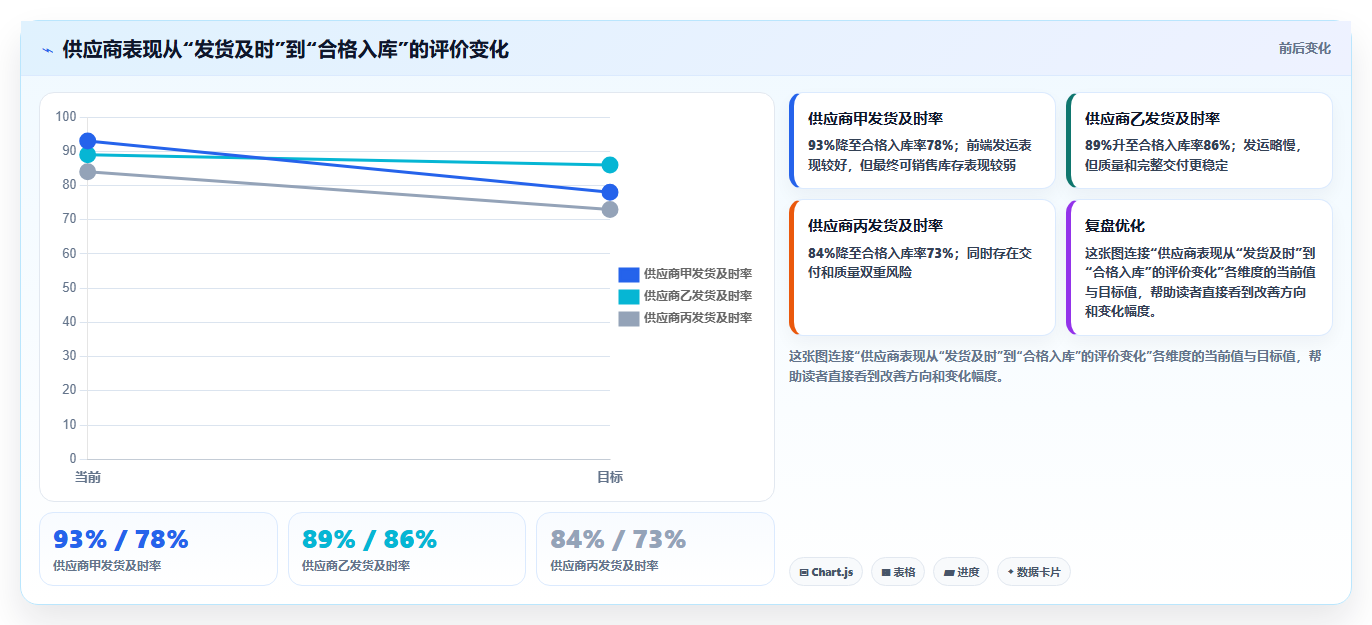Click the blue legend swatch for 供应商甲

pyautogui.click(x=629, y=274)
